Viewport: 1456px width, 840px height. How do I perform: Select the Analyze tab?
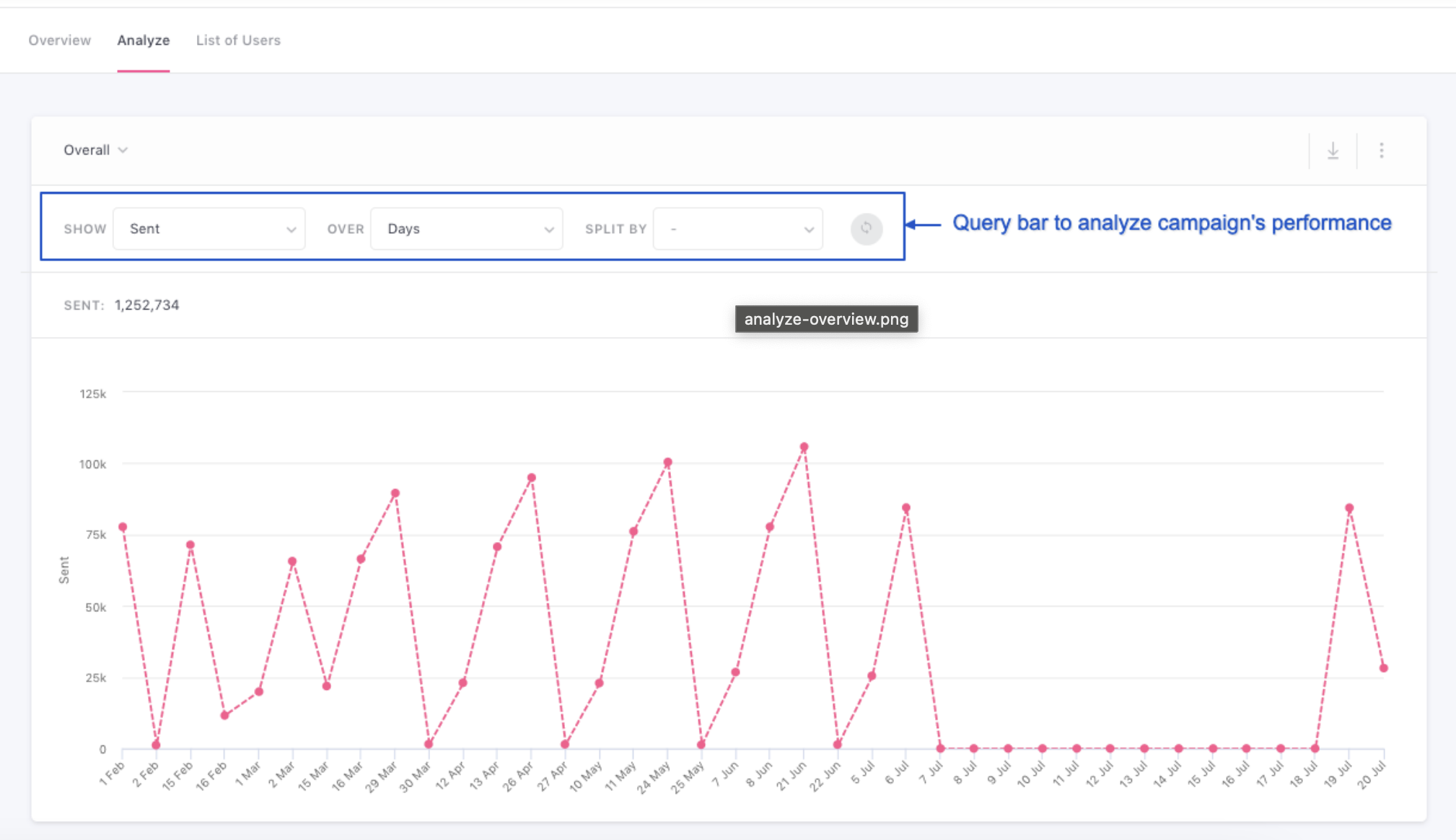144,40
